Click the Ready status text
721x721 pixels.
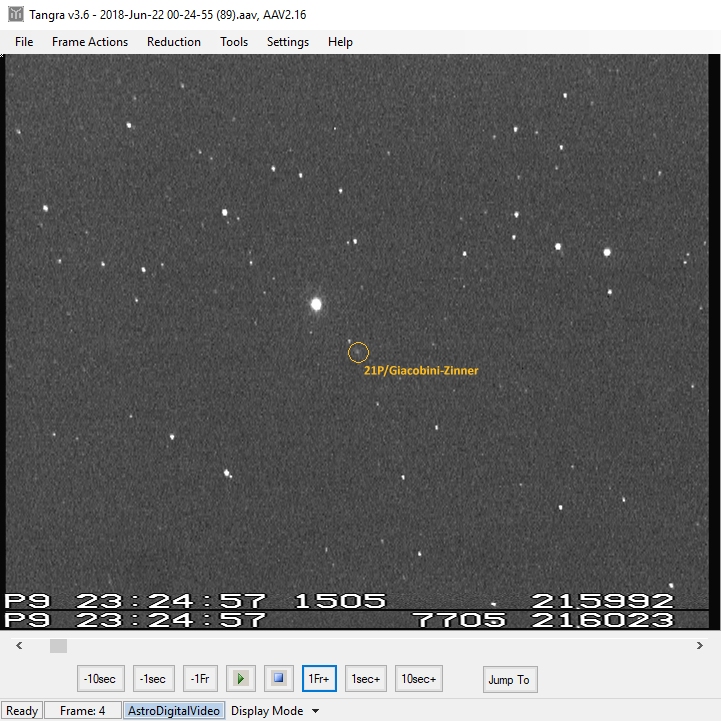click(22, 711)
